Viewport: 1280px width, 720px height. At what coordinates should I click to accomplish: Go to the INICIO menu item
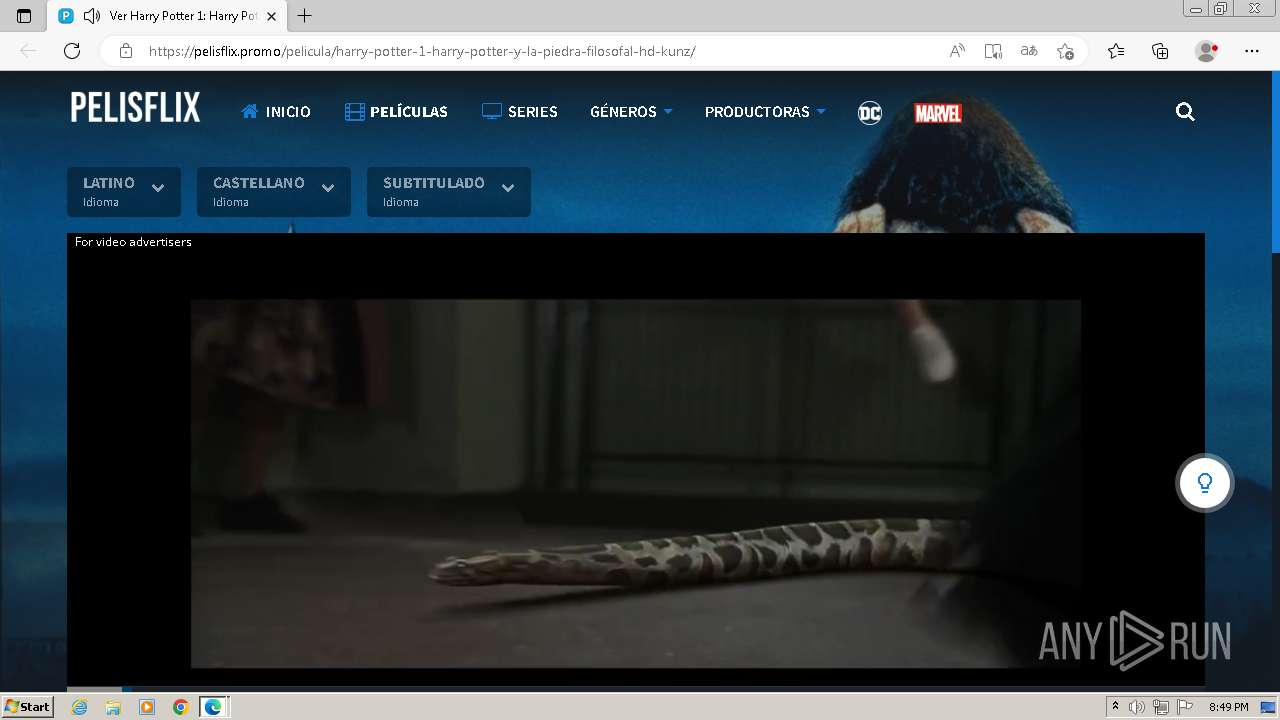276,112
